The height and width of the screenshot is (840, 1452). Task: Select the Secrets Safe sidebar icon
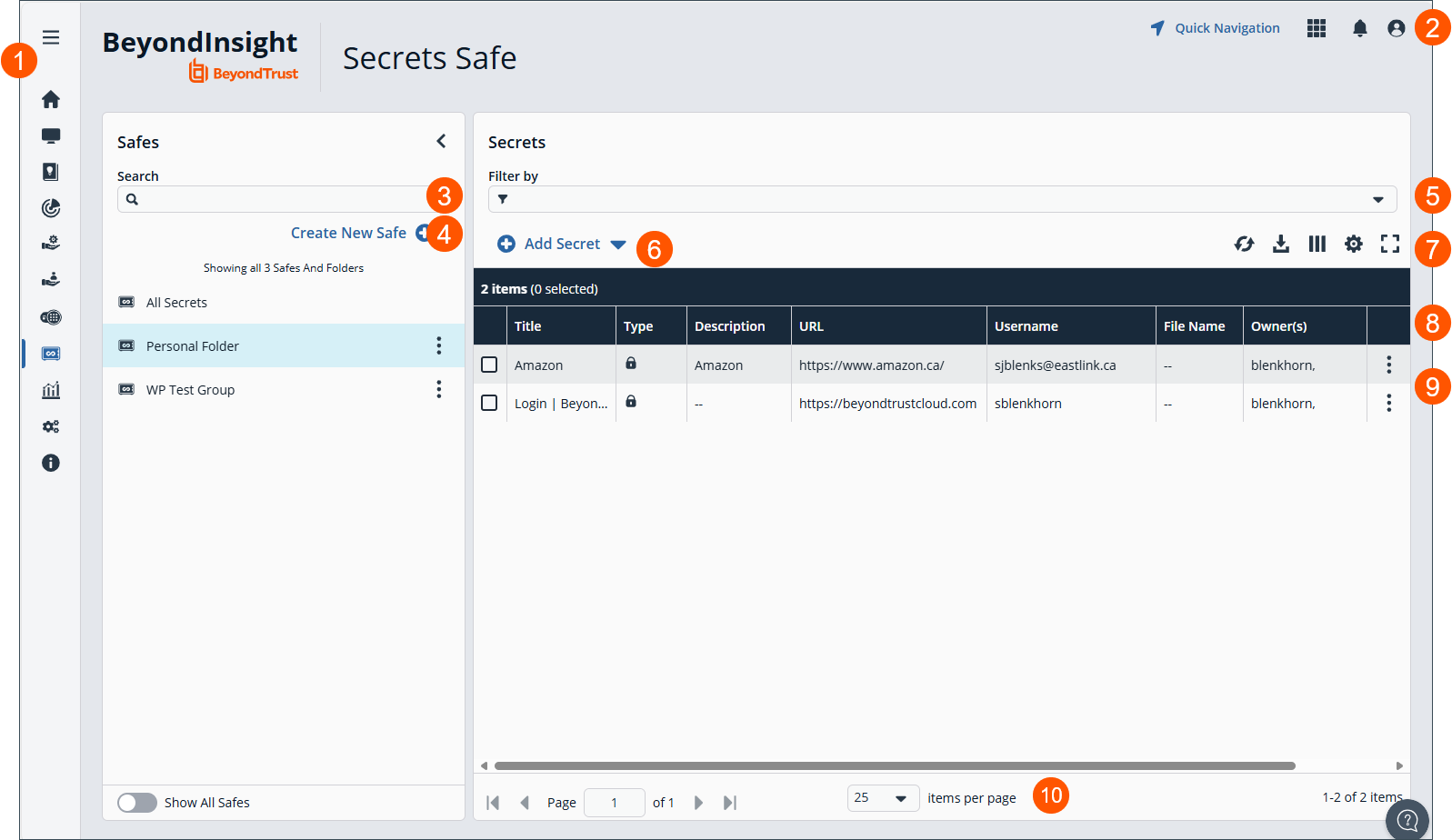coord(51,354)
